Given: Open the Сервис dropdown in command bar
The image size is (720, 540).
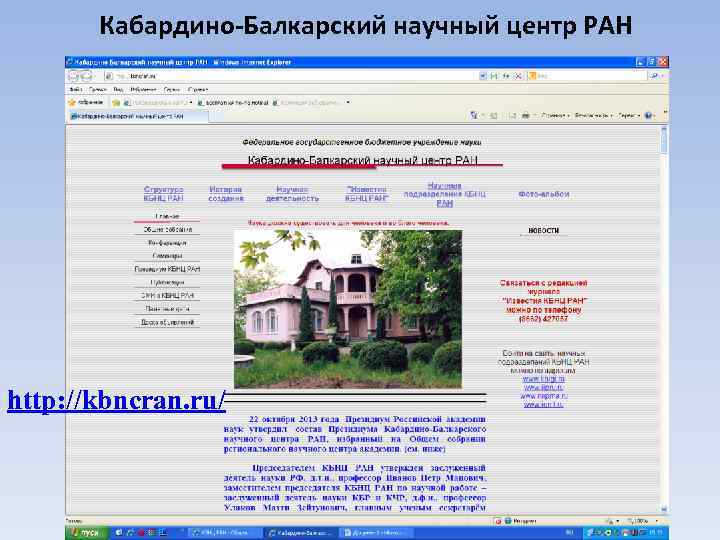Looking at the screenshot, I should [x=629, y=116].
